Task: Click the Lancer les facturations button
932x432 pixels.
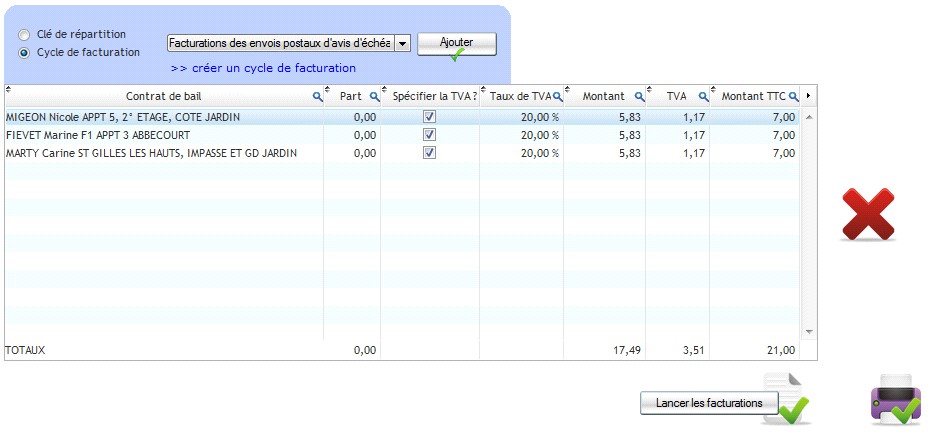Action: (x=709, y=403)
